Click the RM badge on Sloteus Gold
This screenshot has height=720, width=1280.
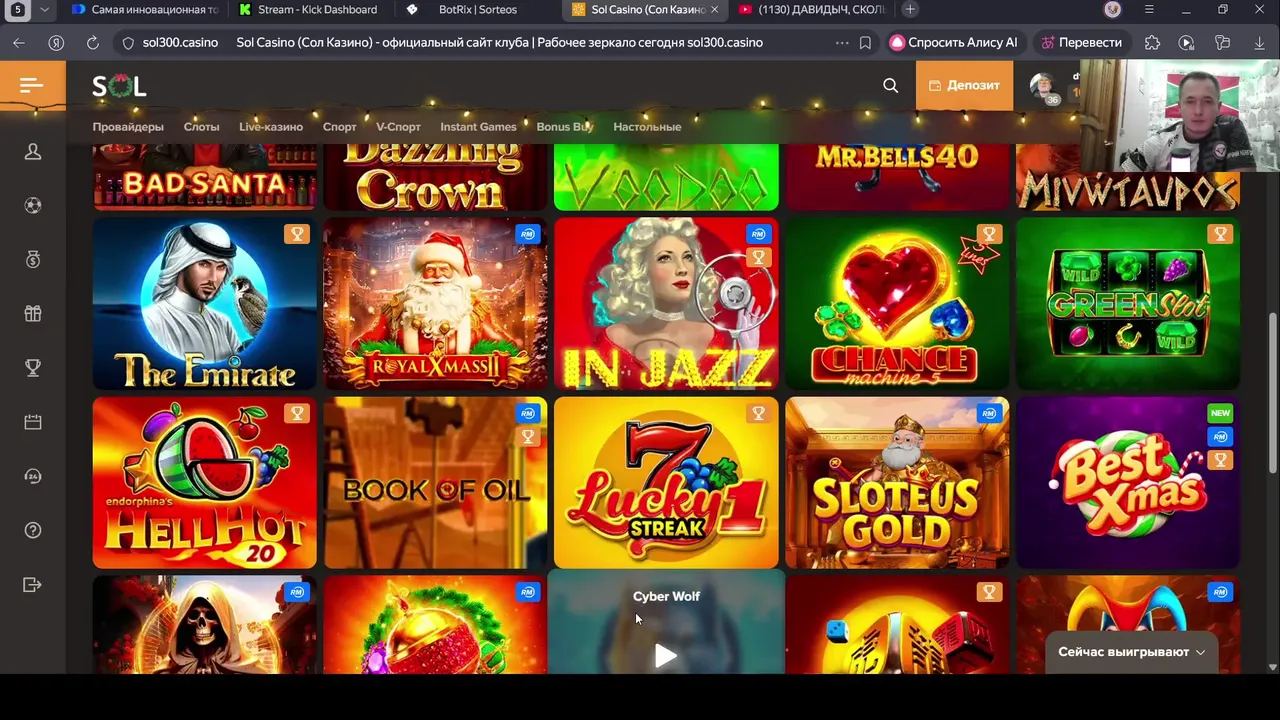989,413
